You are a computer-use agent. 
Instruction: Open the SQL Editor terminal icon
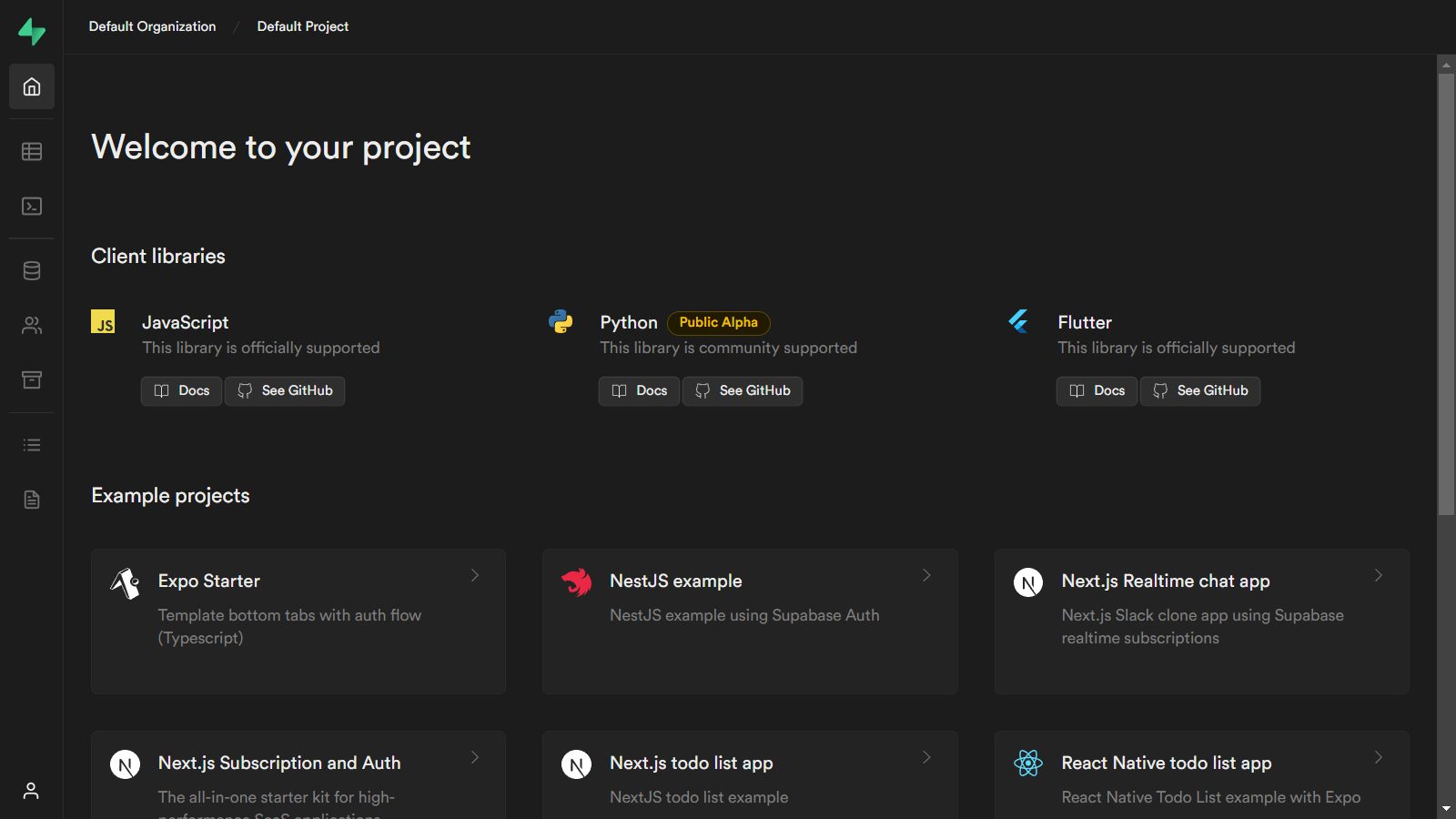[x=32, y=207]
